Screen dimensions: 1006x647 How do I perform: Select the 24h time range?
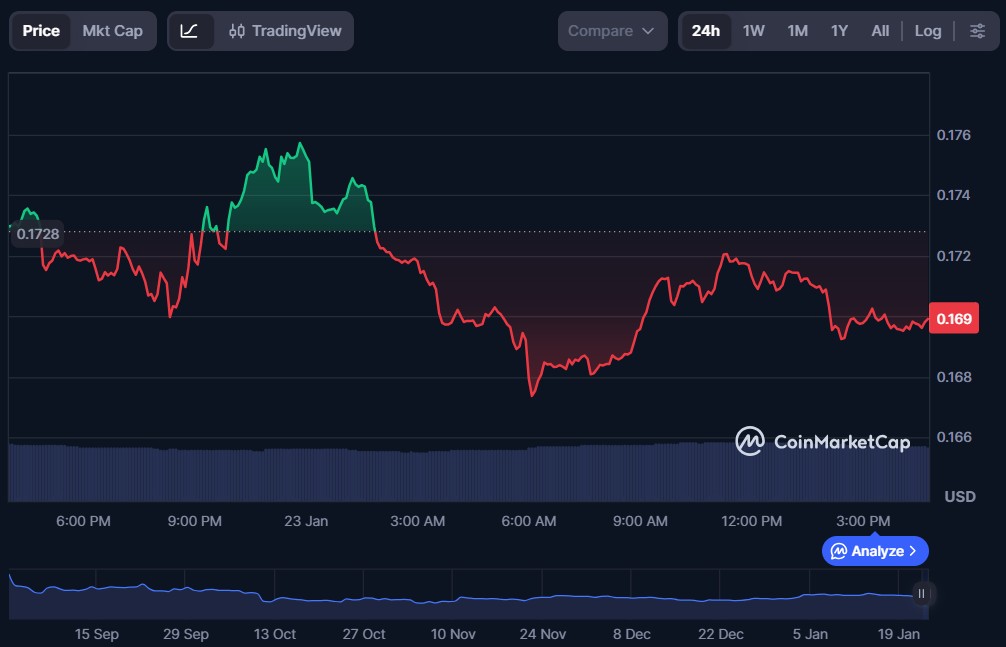pyautogui.click(x=705, y=31)
